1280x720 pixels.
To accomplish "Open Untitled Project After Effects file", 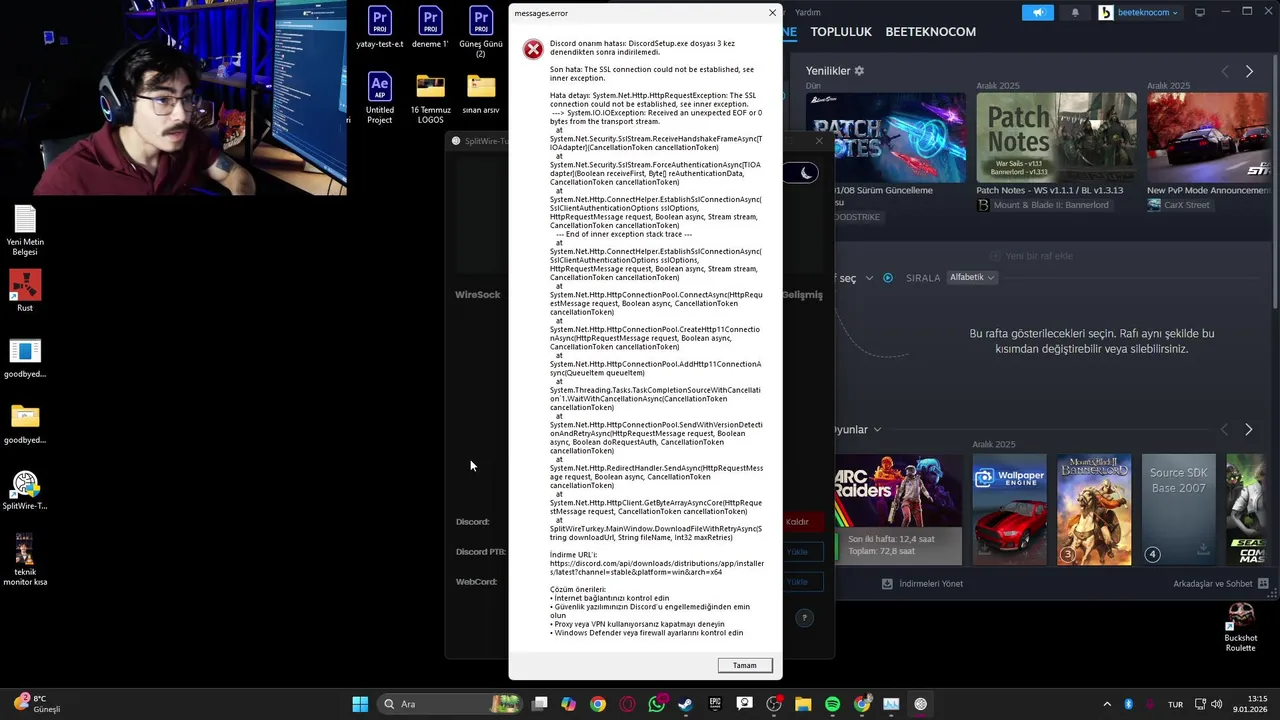I will click(x=379, y=98).
